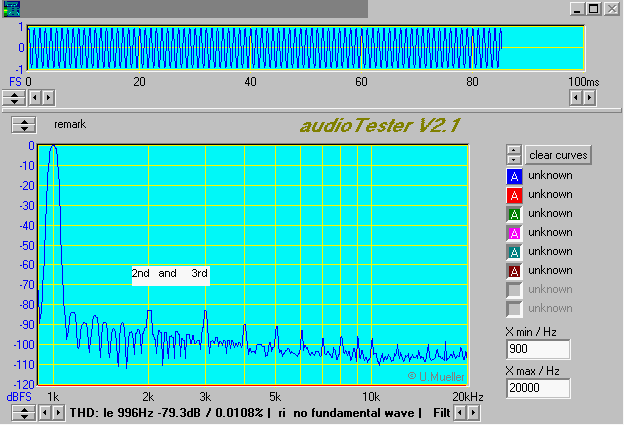624x425 pixels.
Task: Click the 'no fundamental wave' status text
Action: (354, 413)
